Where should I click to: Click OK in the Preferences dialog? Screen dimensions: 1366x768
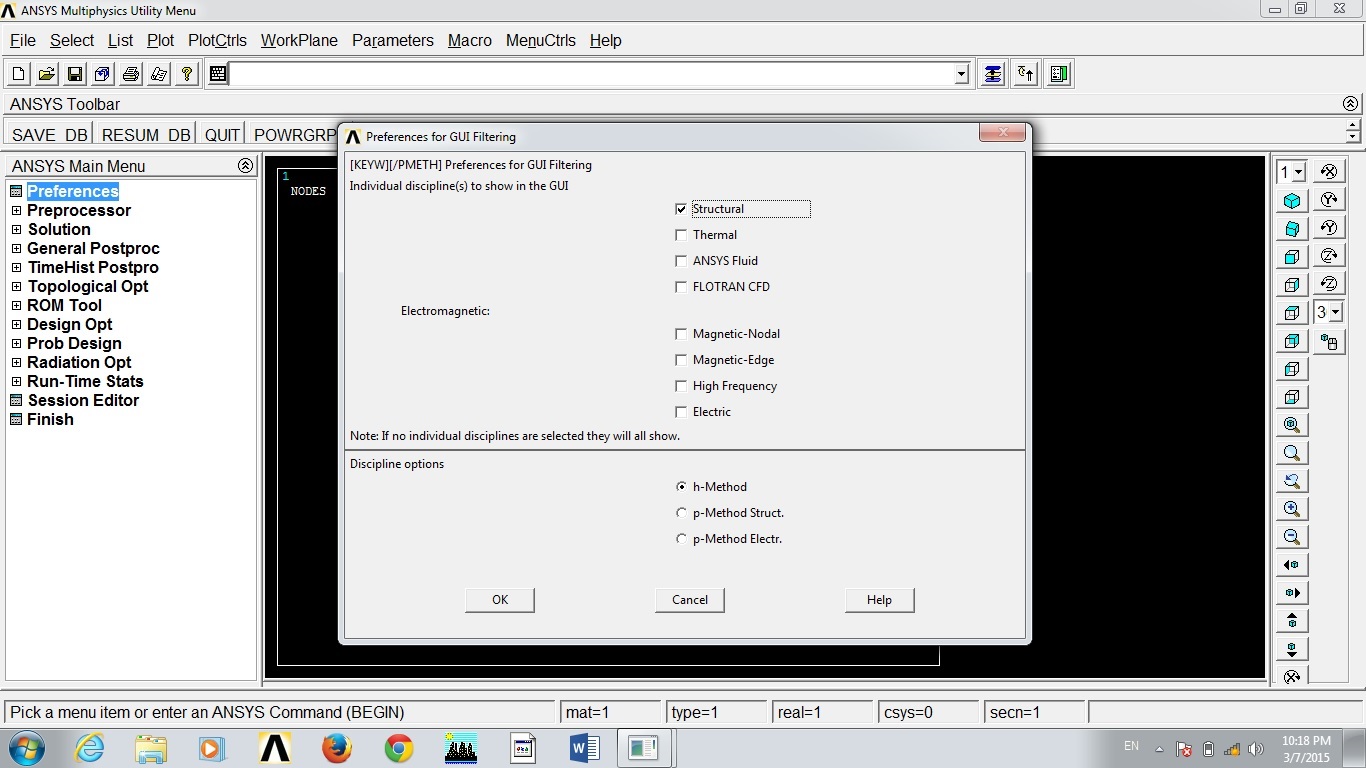[x=500, y=600]
